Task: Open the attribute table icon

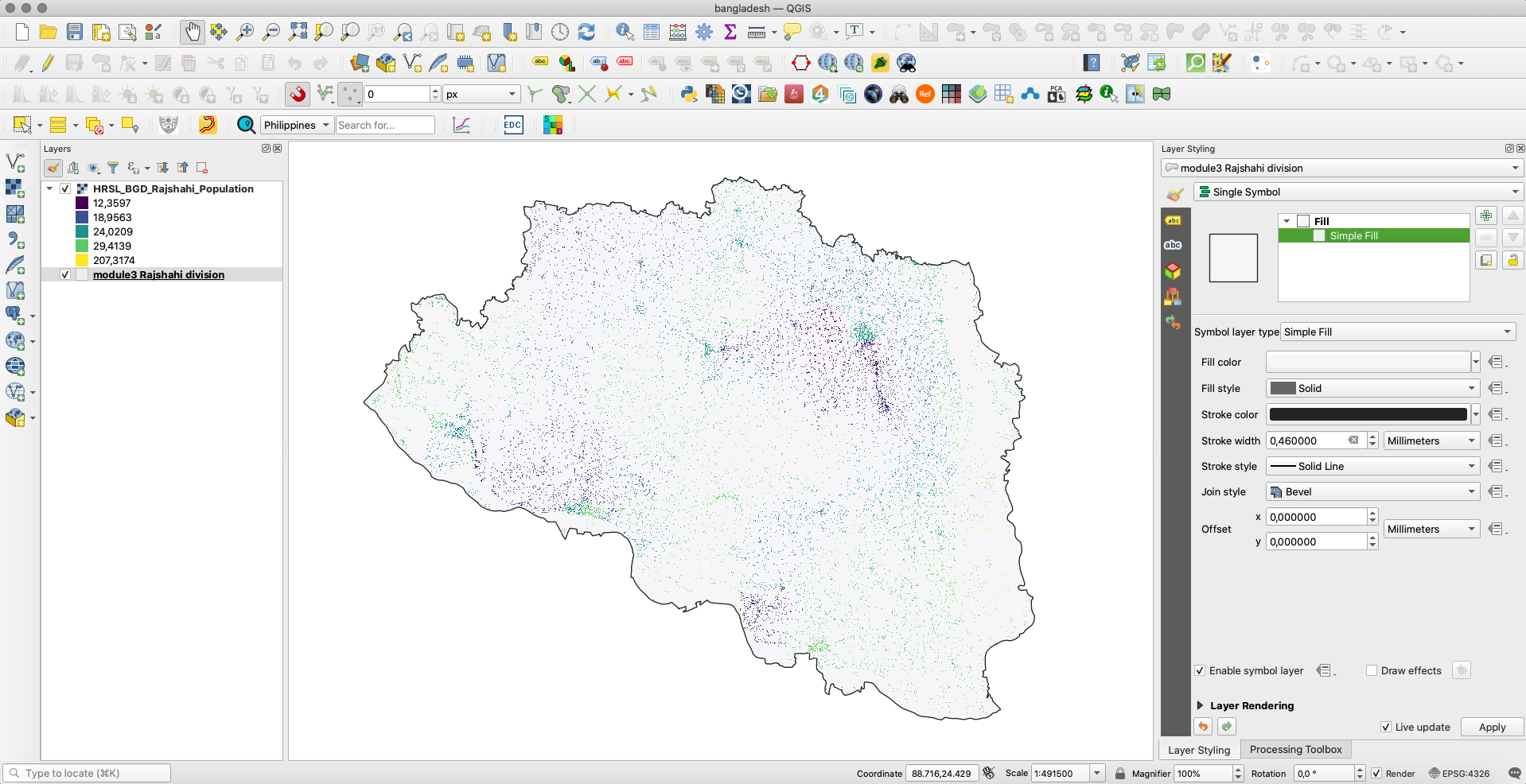Action: click(x=652, y=32)
